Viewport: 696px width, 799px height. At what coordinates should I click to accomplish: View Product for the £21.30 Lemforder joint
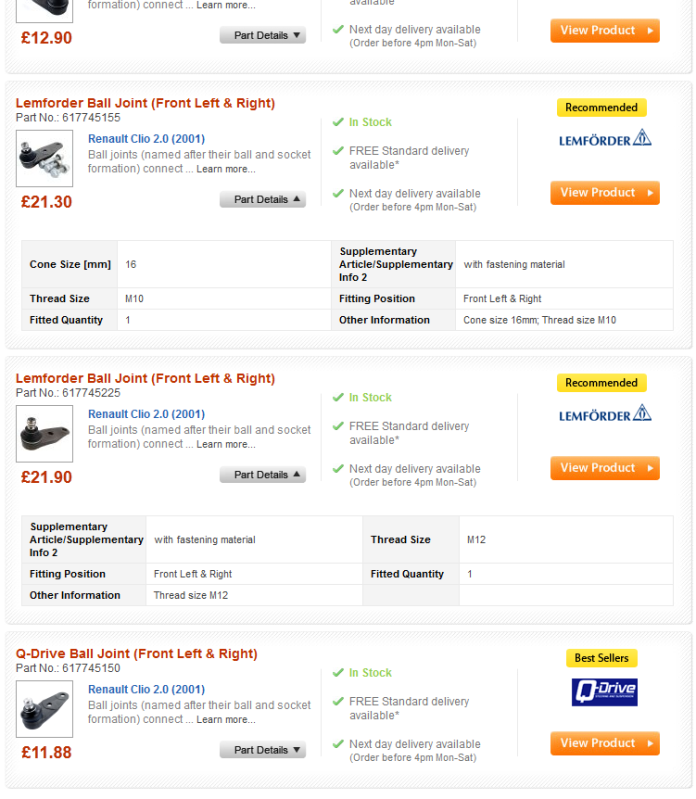(x=604, y=193)
